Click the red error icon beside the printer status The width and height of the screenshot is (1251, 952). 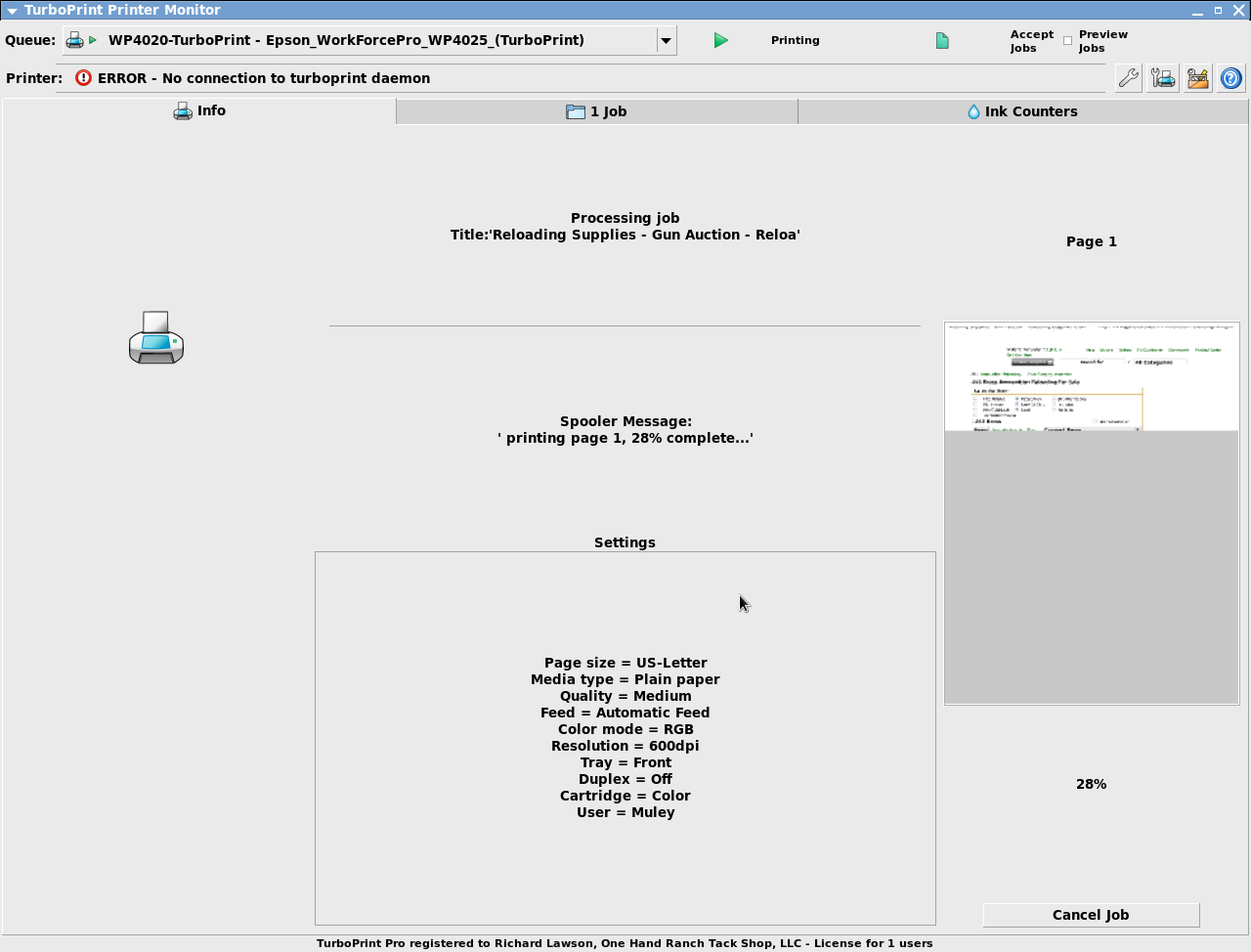coord(83,78)
